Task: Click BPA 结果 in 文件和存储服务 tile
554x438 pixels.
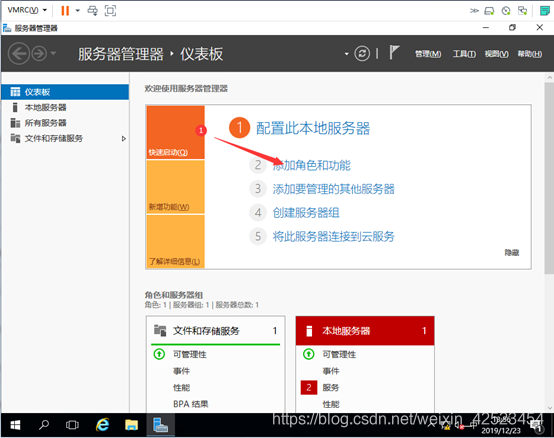Action: coord(190,404)
